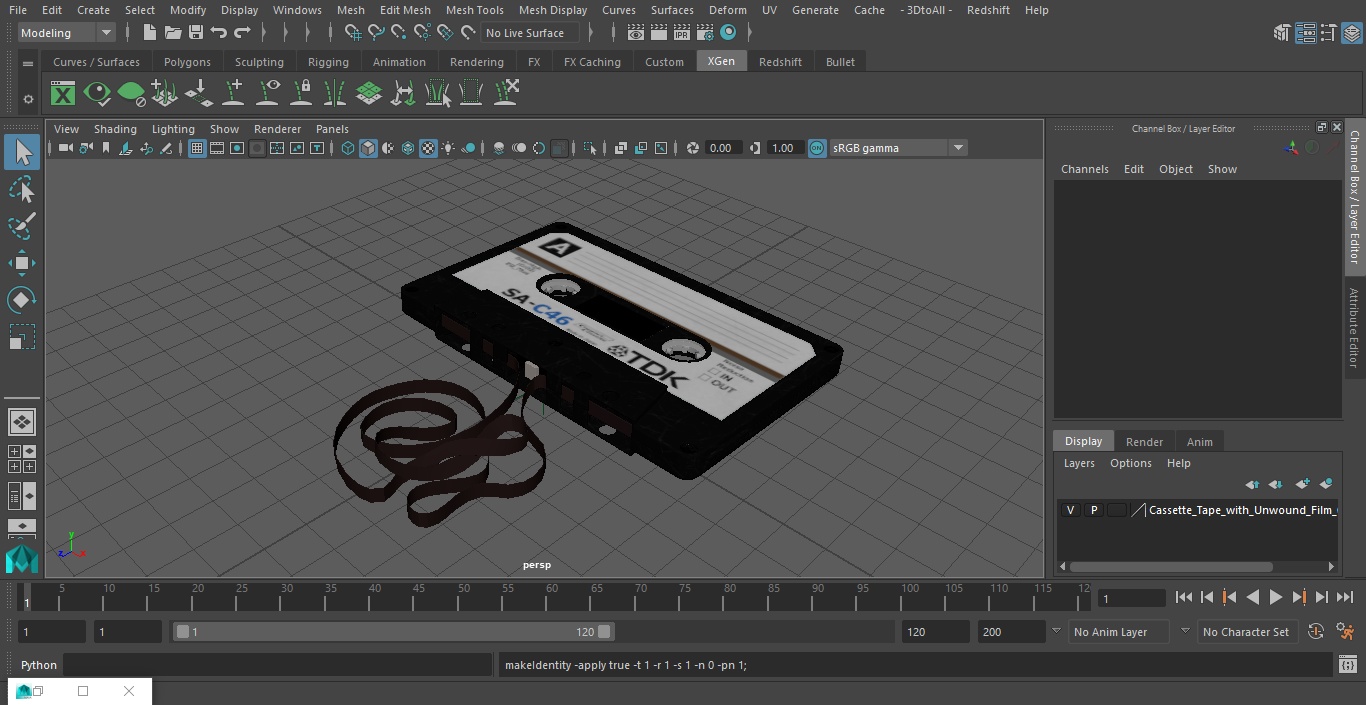The width and height of the screenshot is (1366, 705).
Task: Choose the Scale tool in toolbox
Action: pyautogui.click(x=21, y=337)
